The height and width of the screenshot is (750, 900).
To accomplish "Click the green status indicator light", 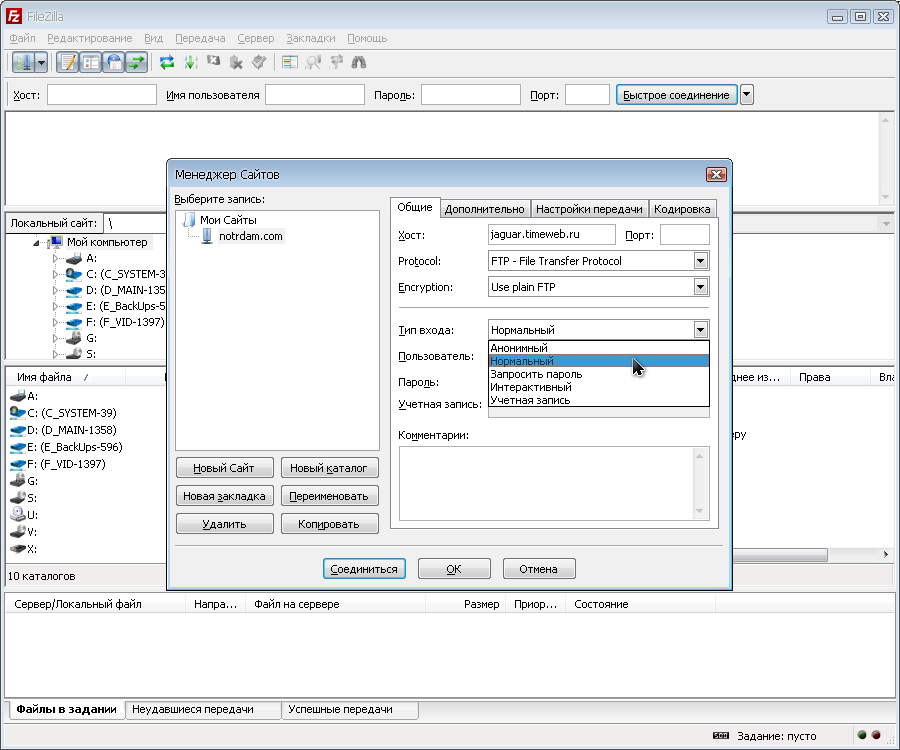I will tap(862, 735).
